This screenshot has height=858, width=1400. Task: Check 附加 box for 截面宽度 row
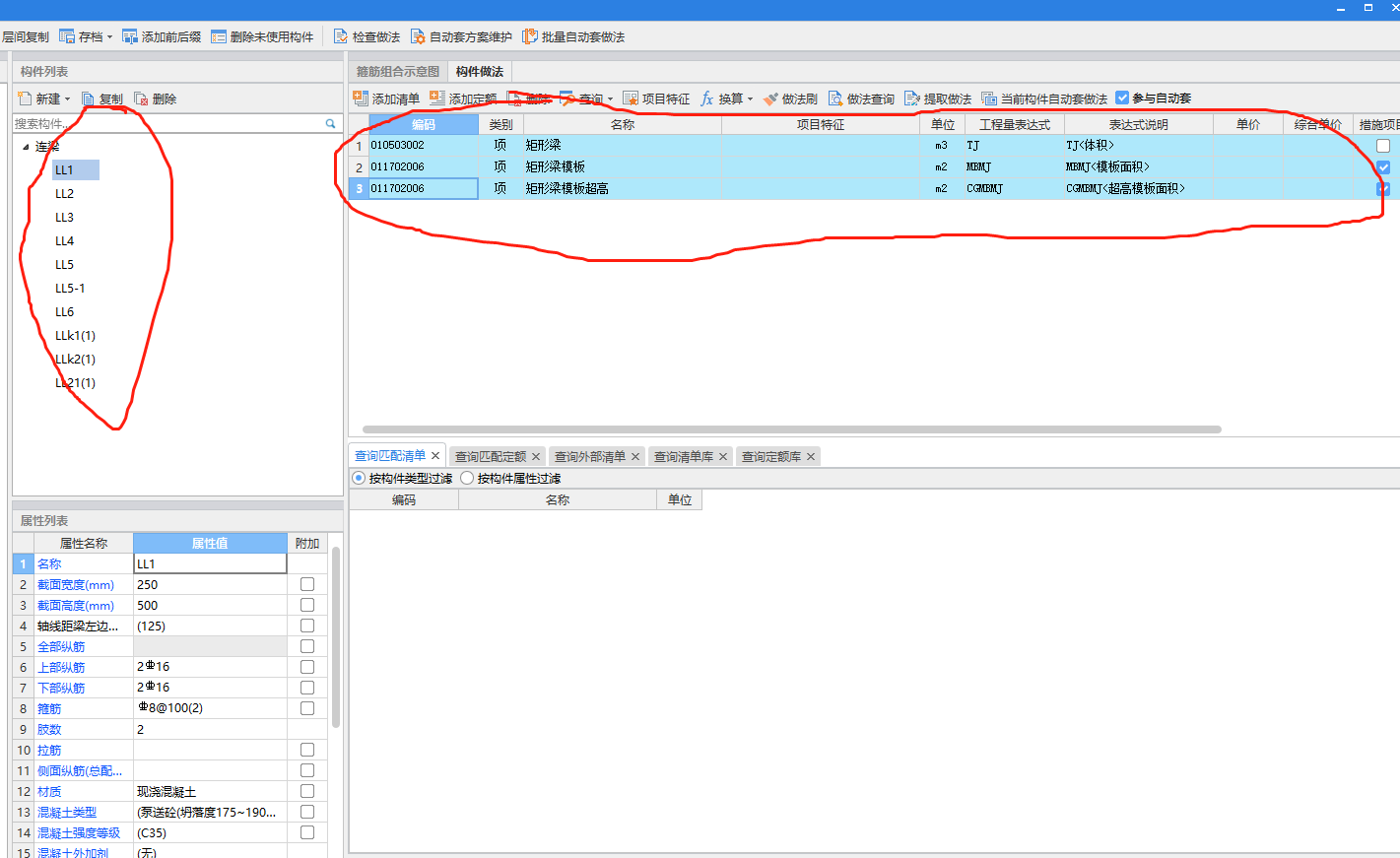[307, 584]
